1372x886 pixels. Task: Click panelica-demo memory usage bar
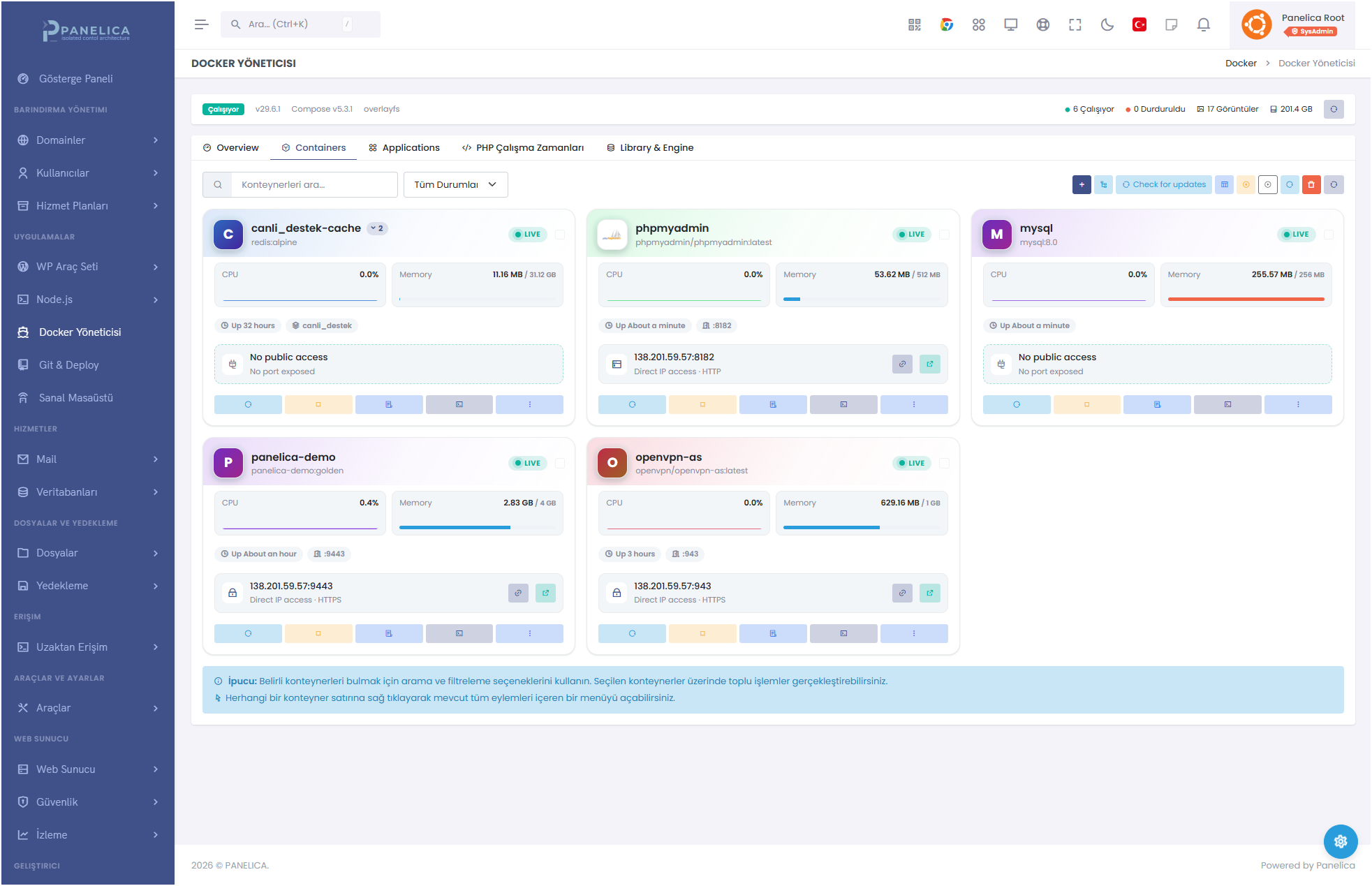(478, 528)
